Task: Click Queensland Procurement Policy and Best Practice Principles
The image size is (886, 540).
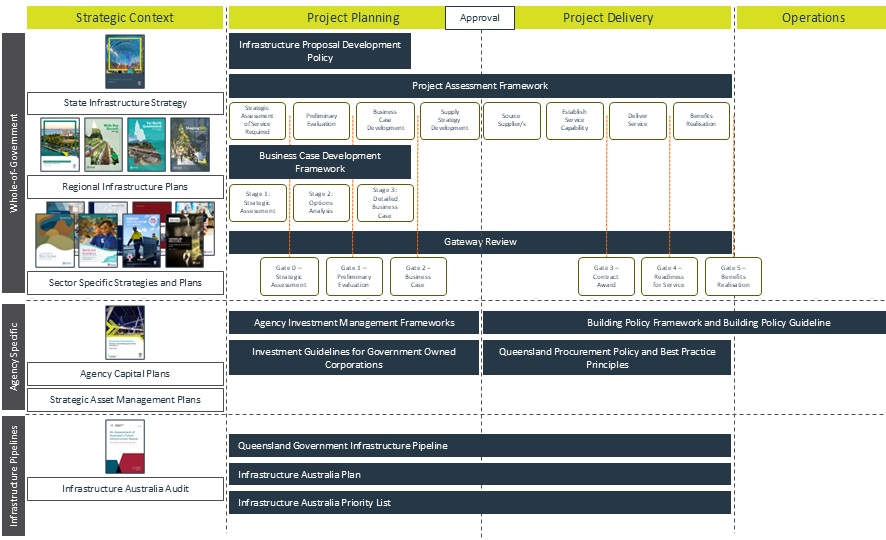Action: click(607, 358)
